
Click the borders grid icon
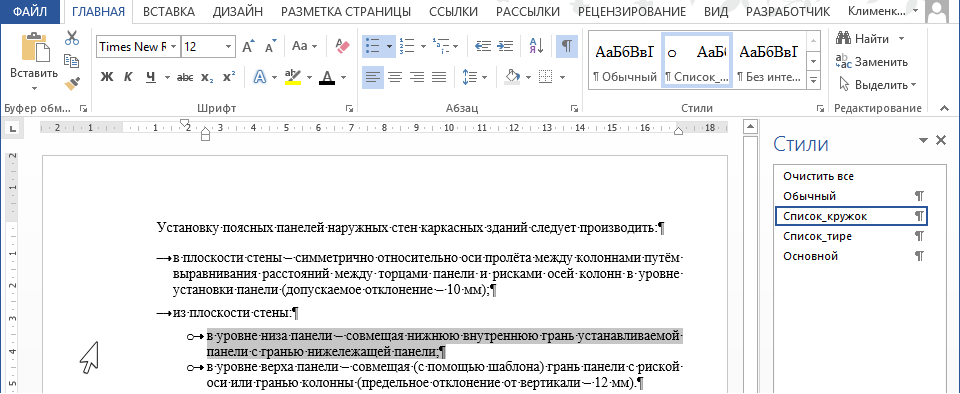coord(545,77)
